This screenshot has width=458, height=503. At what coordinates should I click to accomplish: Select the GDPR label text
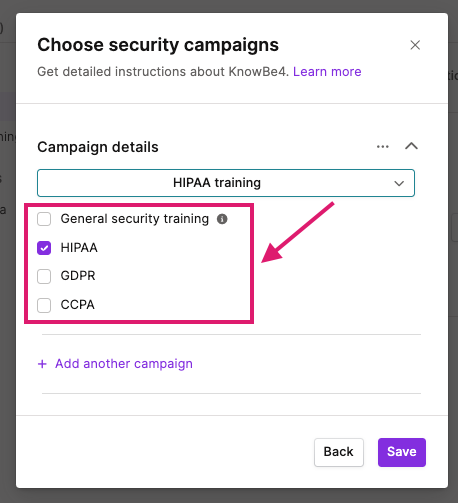[78, 276]
